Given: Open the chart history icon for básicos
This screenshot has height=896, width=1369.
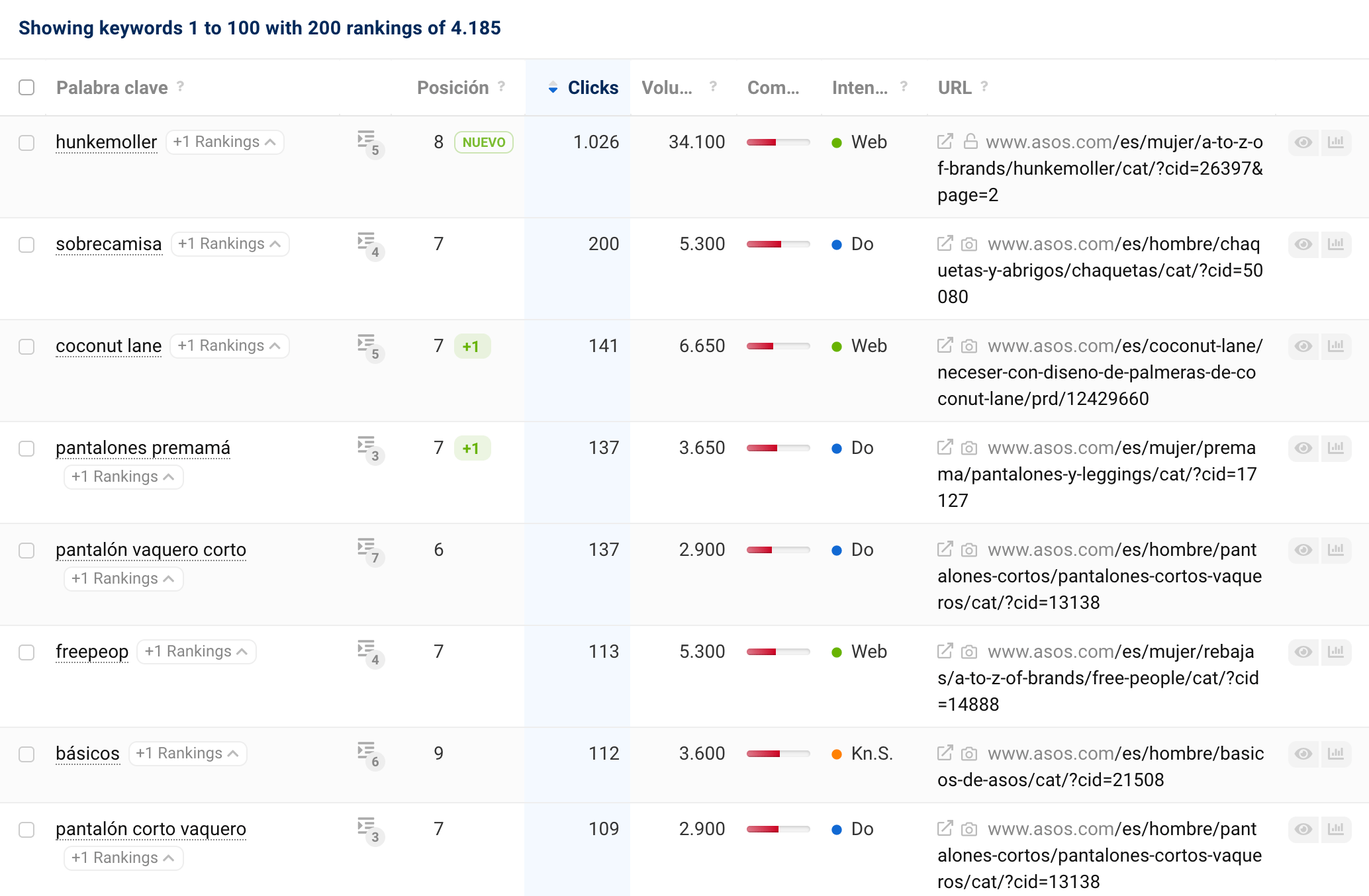Looking at the screenshot, I should pos(1336,754).
